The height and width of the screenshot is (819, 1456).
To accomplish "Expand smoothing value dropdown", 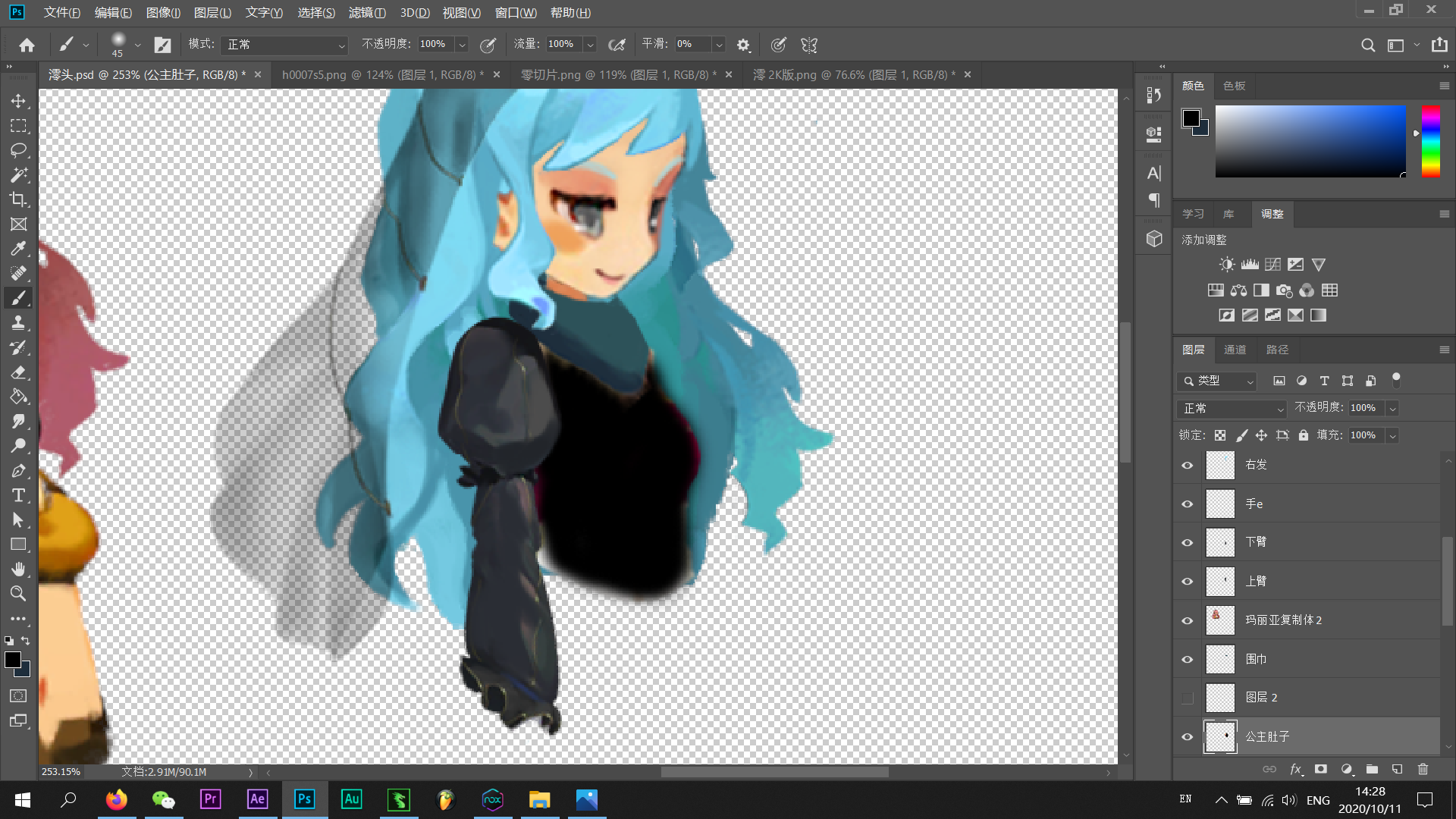I will tap(719, 45).
